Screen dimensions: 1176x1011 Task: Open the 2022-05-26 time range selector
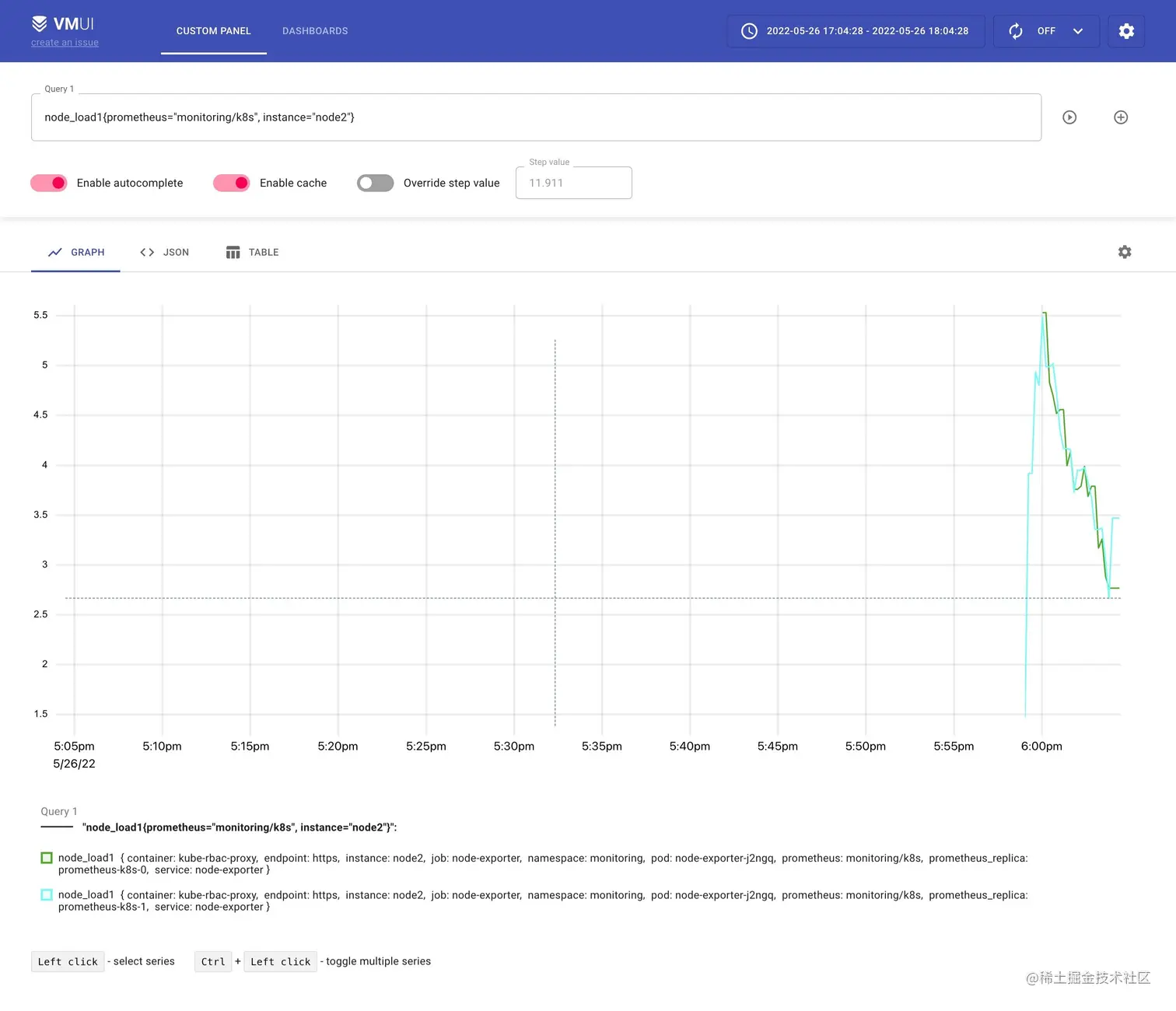pyautogui.click(x=867, y=31)
